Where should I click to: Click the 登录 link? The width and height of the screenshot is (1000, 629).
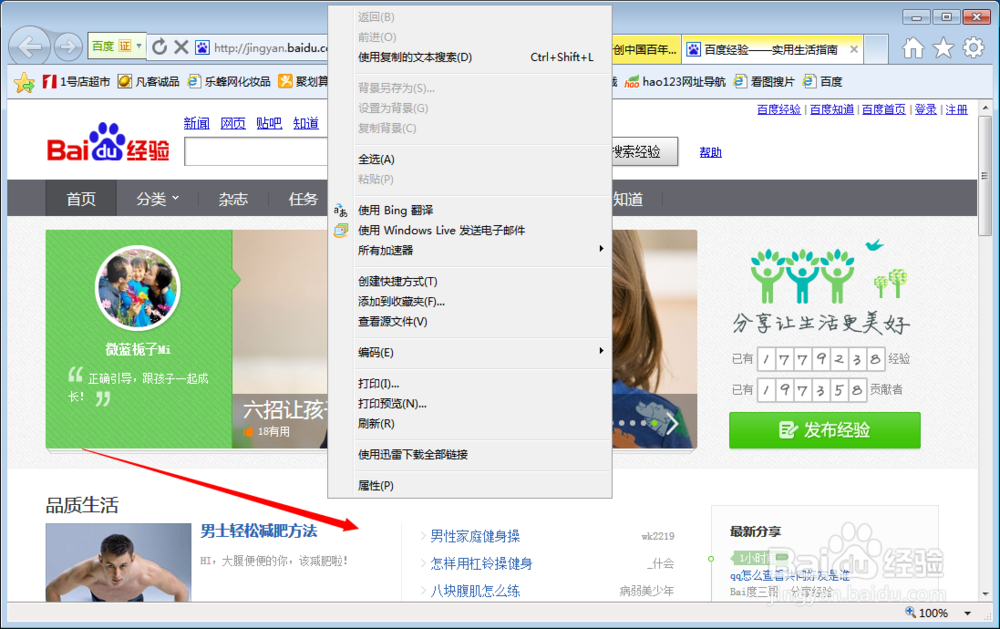(925, 110)
